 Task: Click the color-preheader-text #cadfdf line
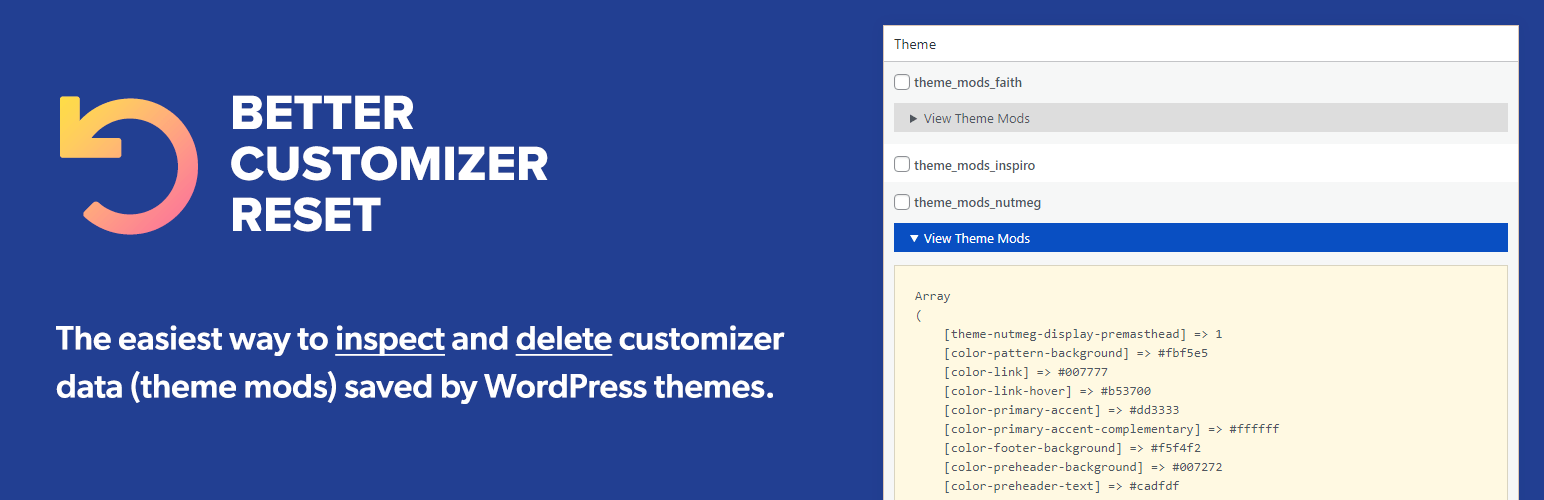(1061, 486)
